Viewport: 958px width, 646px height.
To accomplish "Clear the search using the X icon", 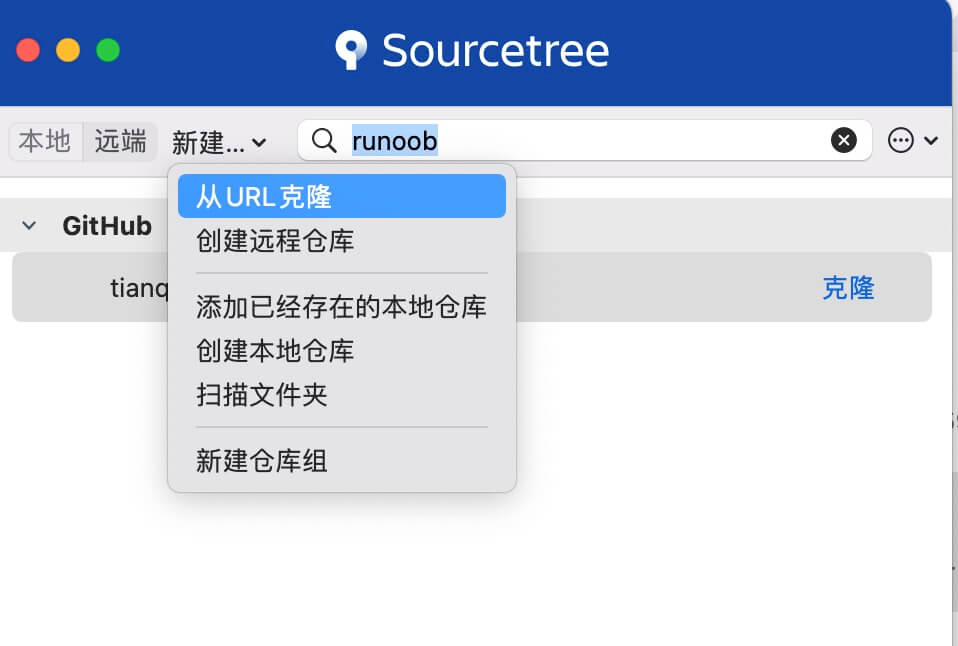I will click(843, 140).
